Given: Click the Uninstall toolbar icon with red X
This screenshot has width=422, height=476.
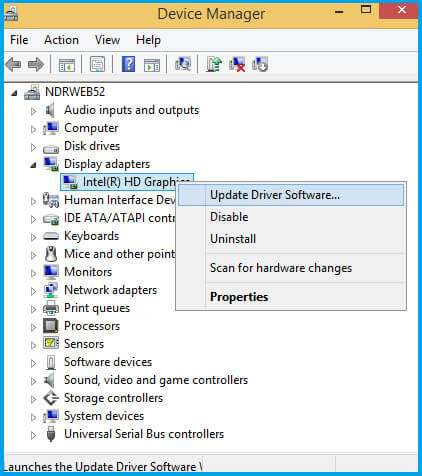Looking at the screenshot, I should point(237,64).
